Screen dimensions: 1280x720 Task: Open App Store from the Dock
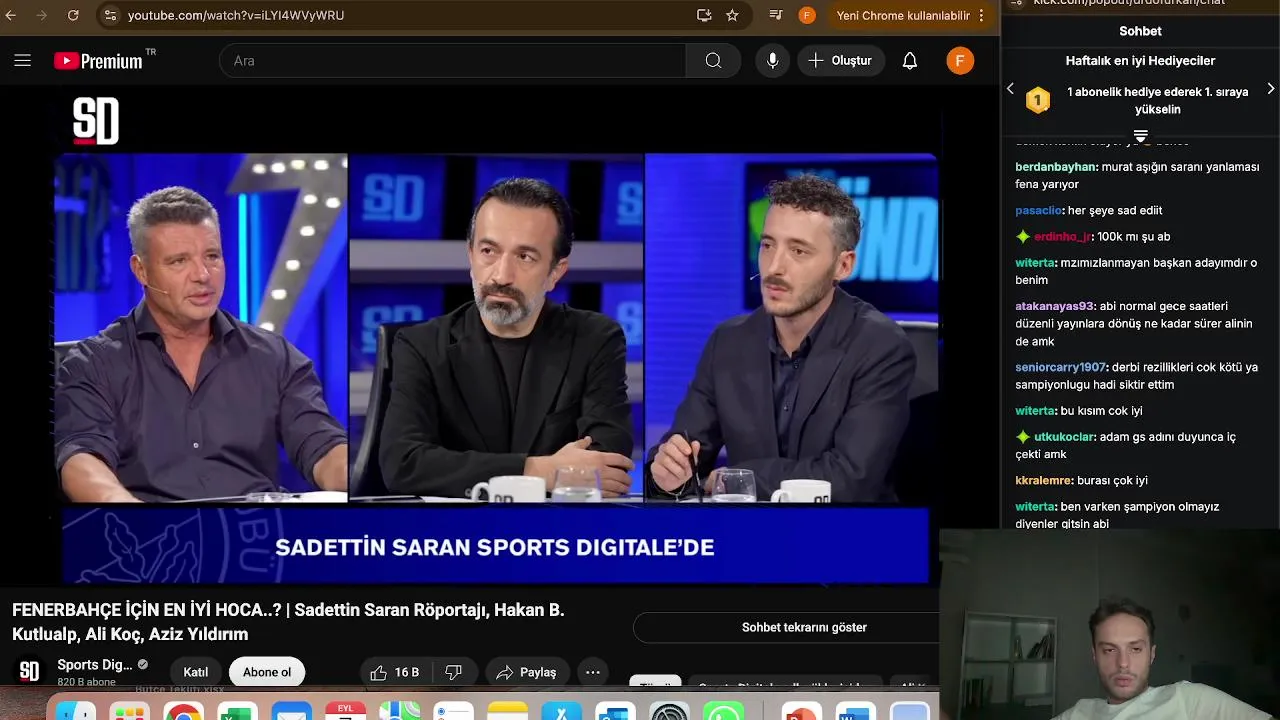561,712
